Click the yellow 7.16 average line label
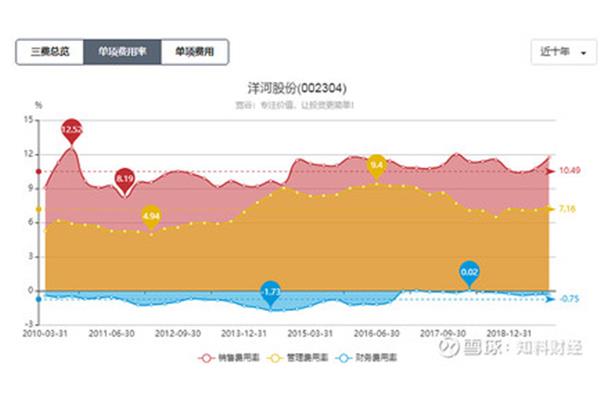Image resolution: width=600 pixels, height=400 pixels. [x=567, y=209]
